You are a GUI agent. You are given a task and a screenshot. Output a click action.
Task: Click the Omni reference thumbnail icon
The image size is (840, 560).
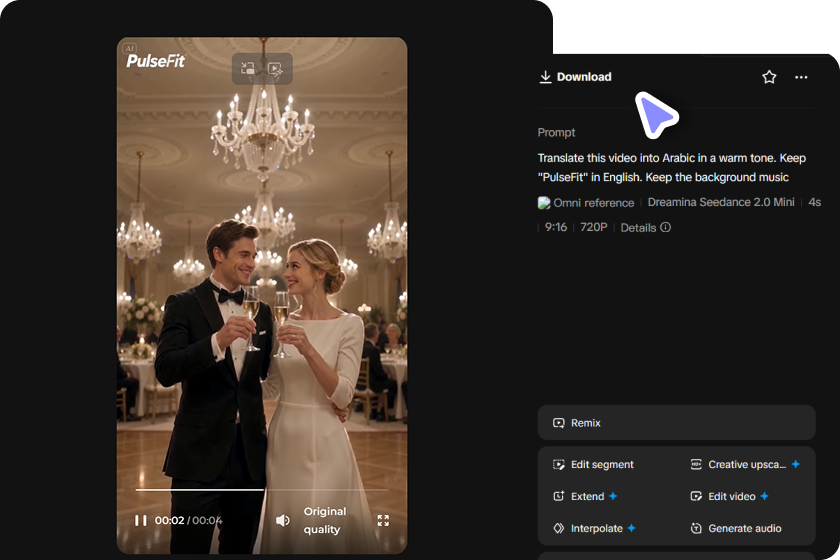[x=544, y=203]
